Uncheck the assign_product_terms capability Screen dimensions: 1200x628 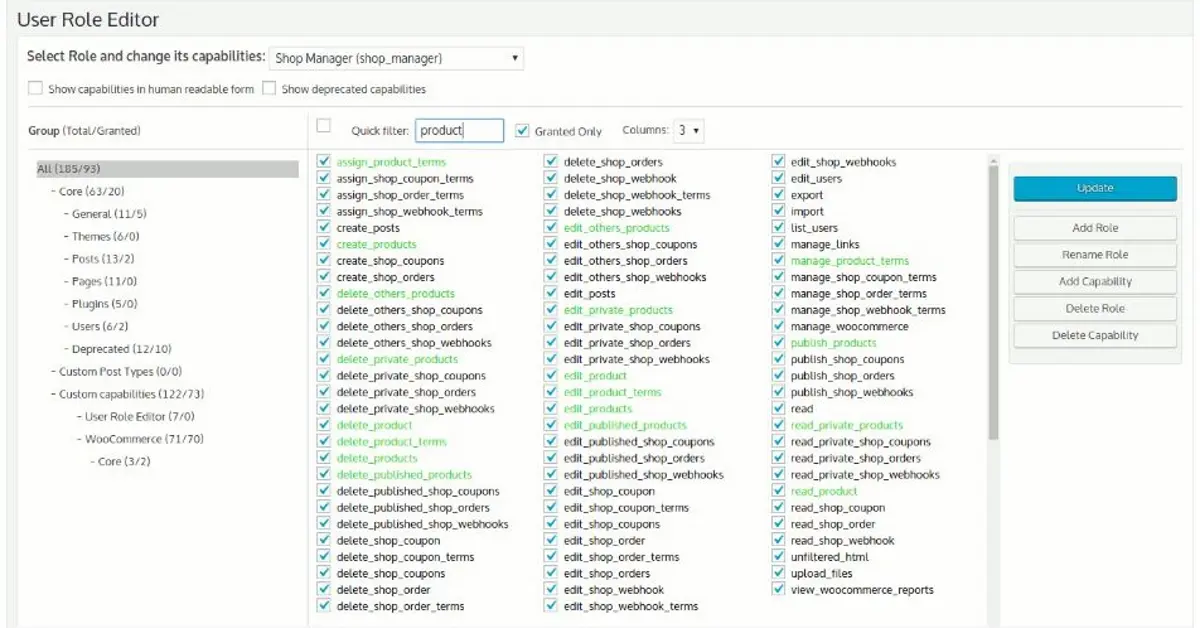pyautogui.click(x=324, y=161)
